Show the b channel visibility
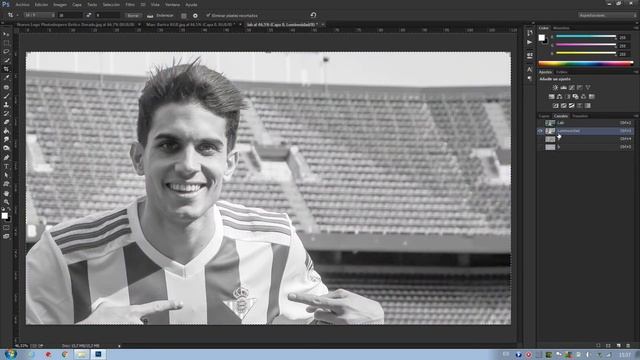The image size is (640, 360). tap(540, 147)
